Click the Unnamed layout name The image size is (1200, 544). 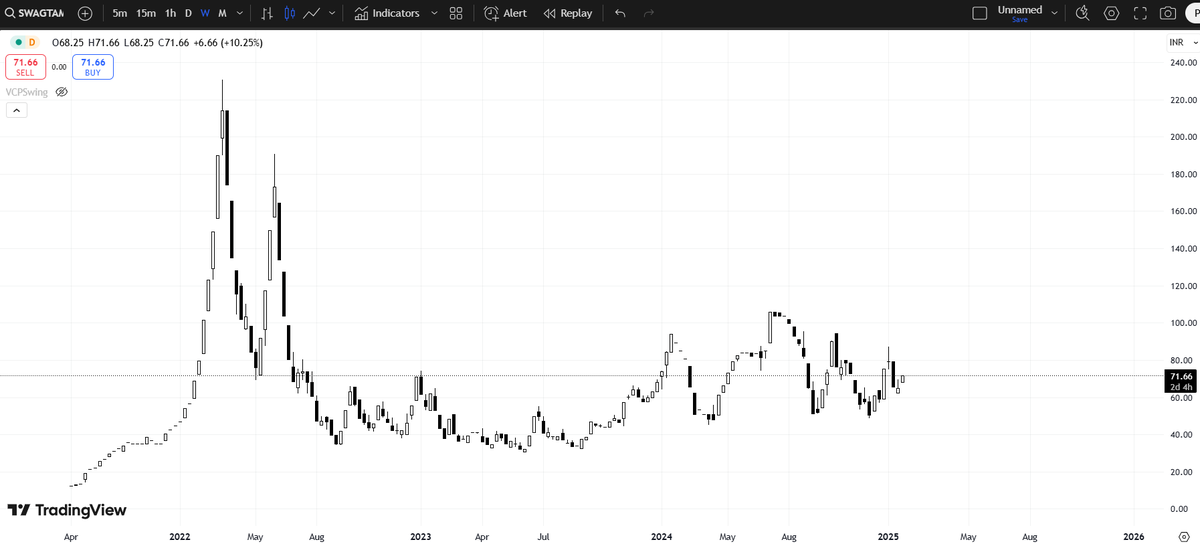click(x=1020, y=9)
